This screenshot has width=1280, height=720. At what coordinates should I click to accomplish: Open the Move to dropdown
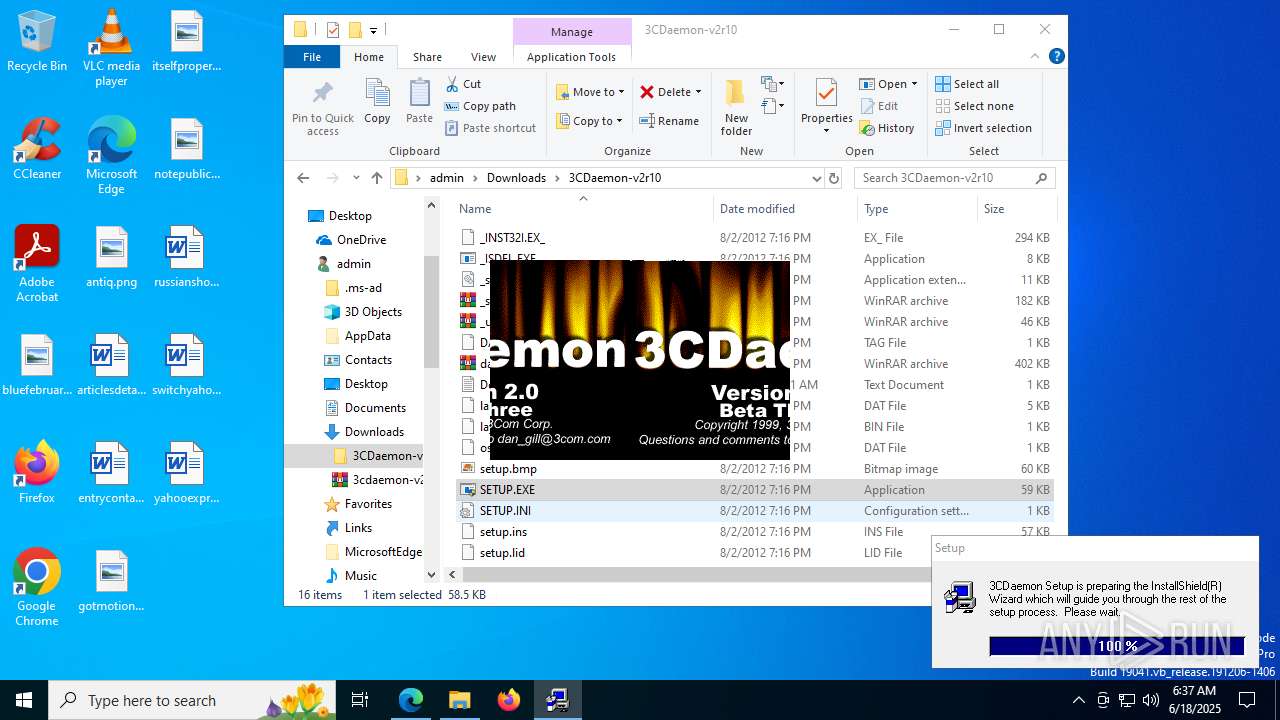(590, 92)
